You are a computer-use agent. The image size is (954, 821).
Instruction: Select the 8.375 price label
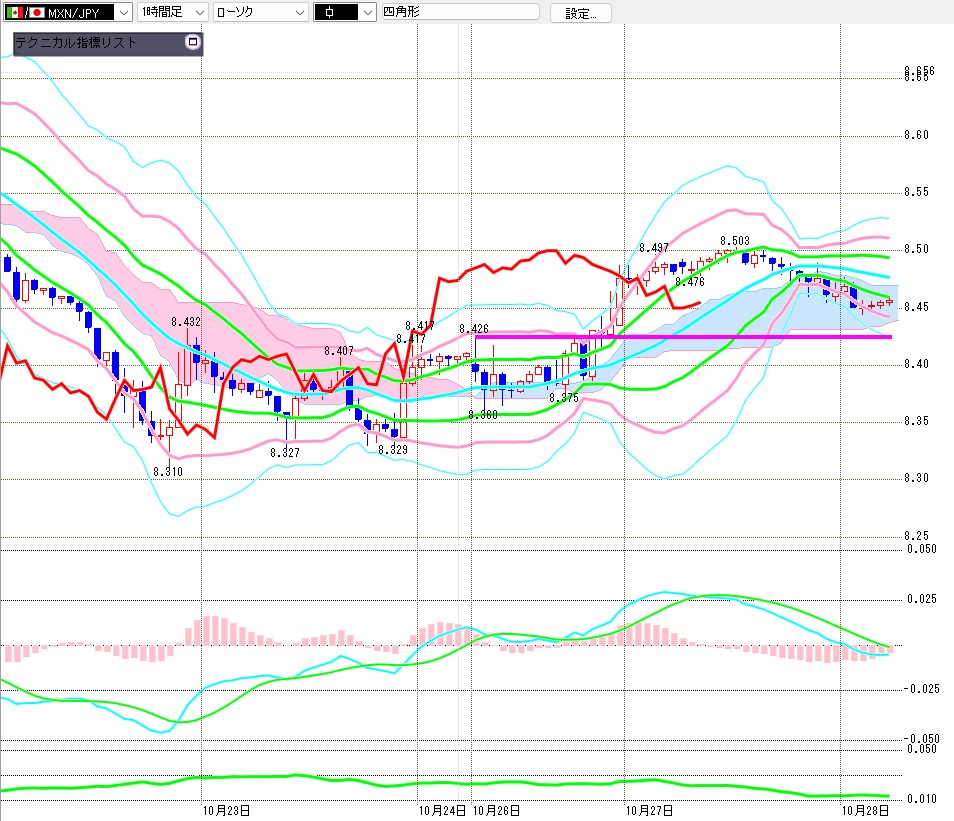pos(564,398)
